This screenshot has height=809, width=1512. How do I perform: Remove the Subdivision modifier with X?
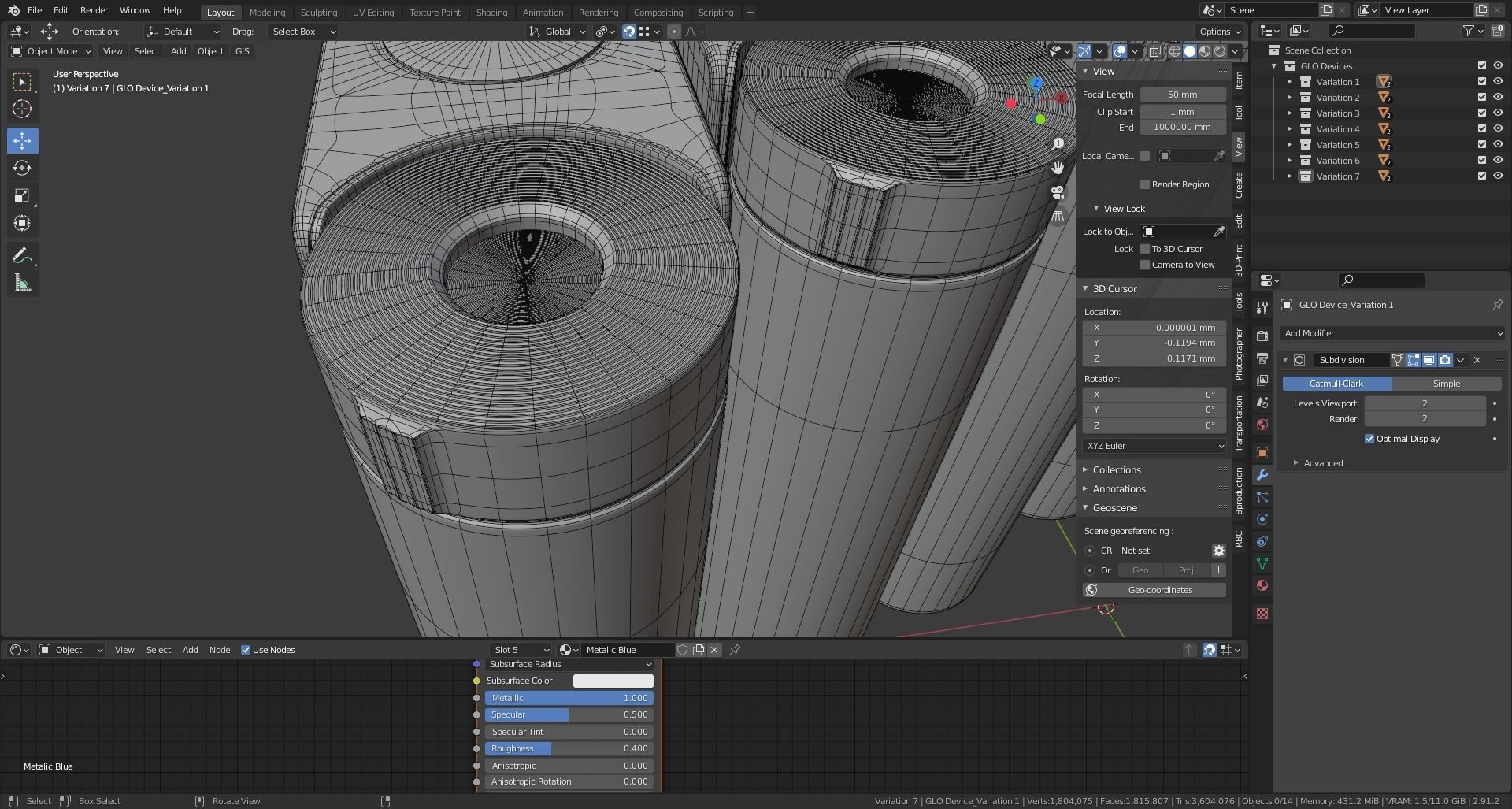[x=1477, y=360]
